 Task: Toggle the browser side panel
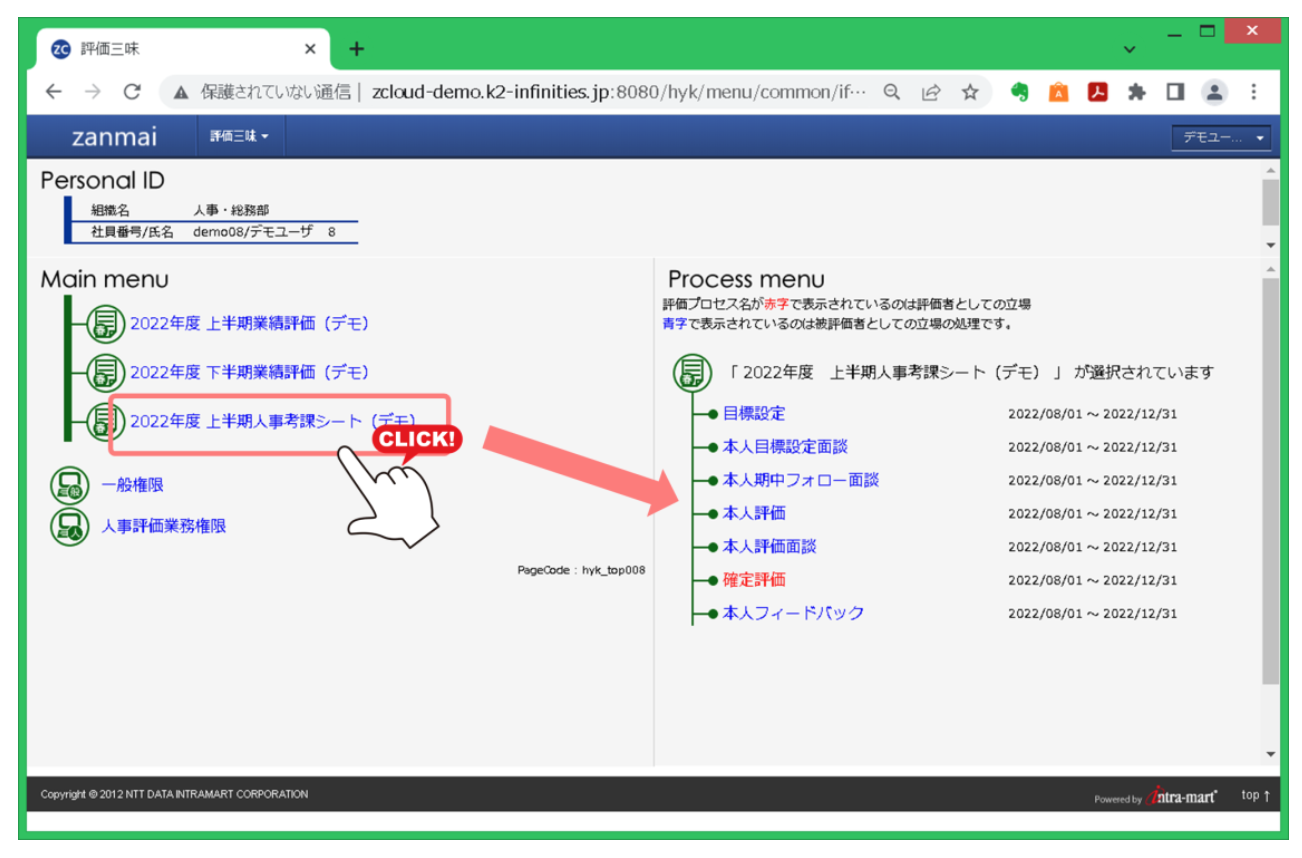click(x=1175, y=92)
